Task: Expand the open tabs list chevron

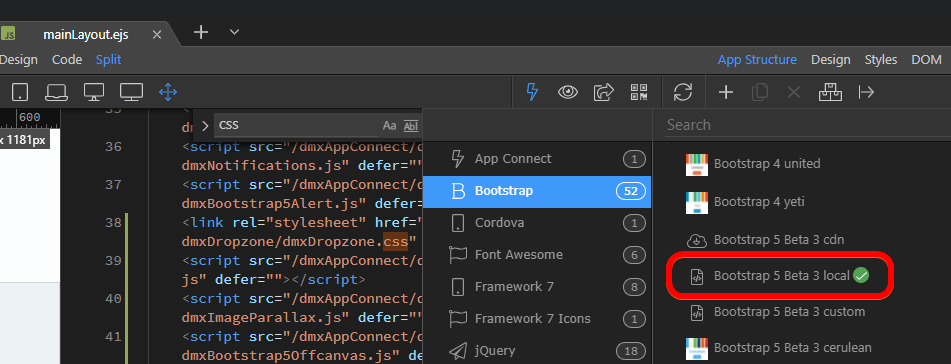Action: coord(235,32)
